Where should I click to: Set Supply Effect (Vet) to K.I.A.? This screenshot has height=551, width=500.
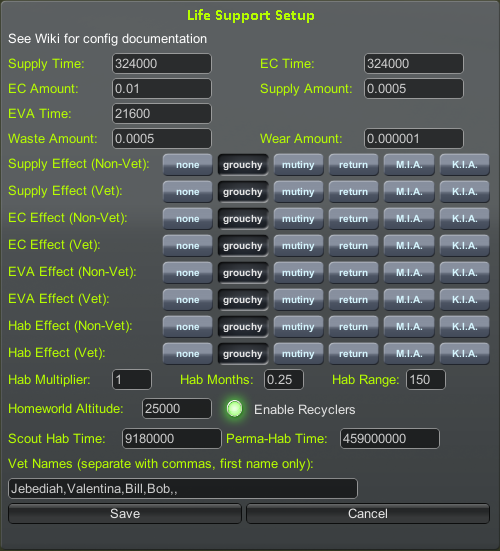point(465,192)
